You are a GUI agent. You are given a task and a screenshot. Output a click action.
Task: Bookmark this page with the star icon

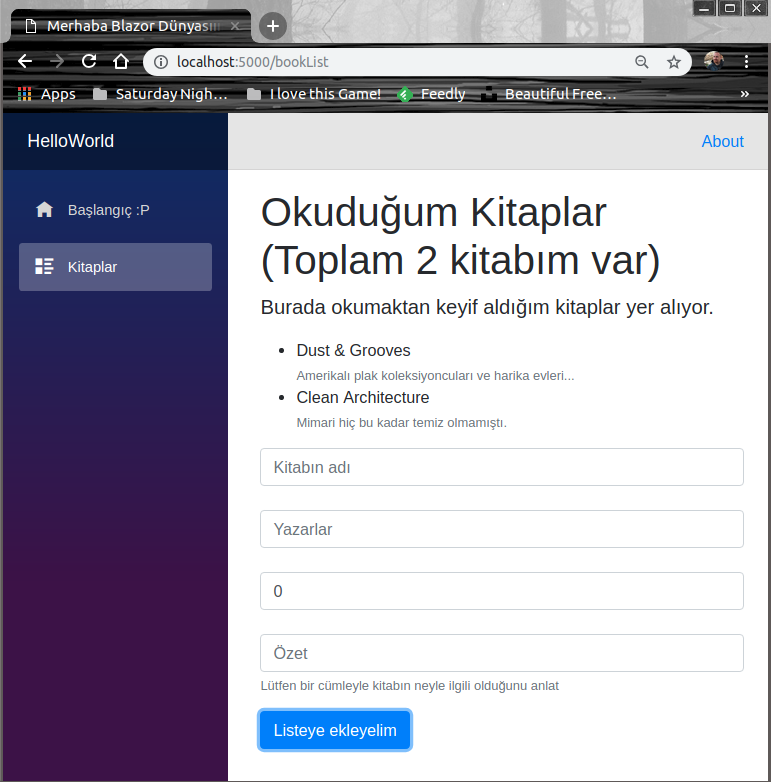click(674, 62)
